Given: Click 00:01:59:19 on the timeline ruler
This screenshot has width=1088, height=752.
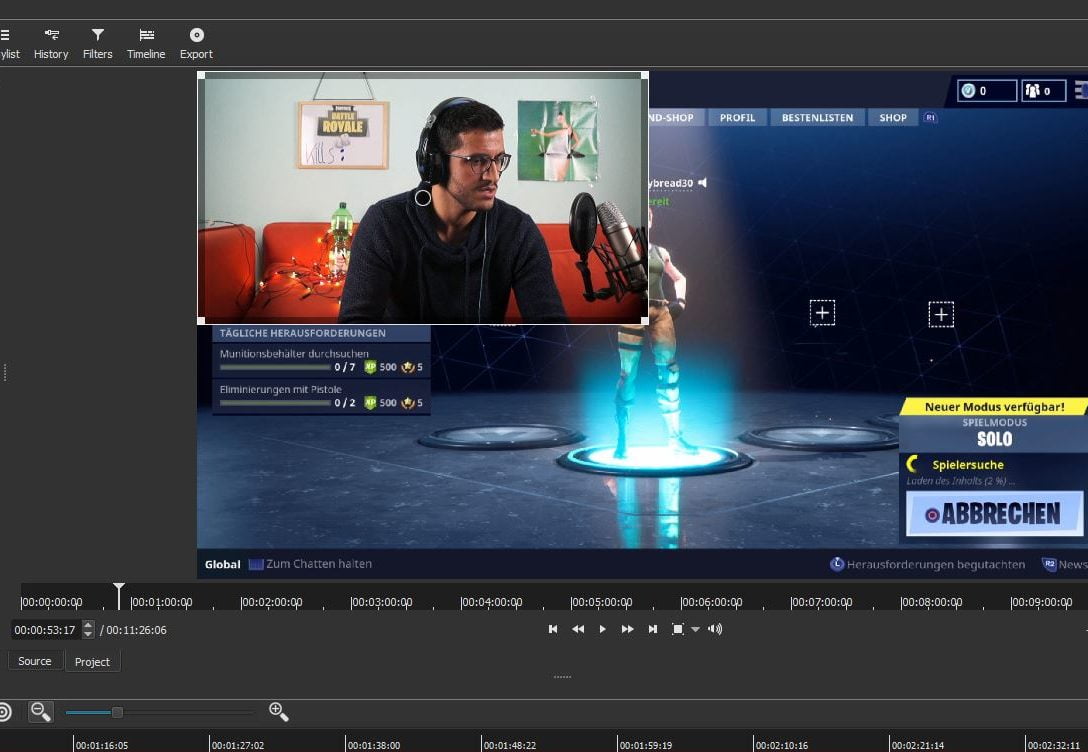Looking at the screenshot, I should pos(645,745).
